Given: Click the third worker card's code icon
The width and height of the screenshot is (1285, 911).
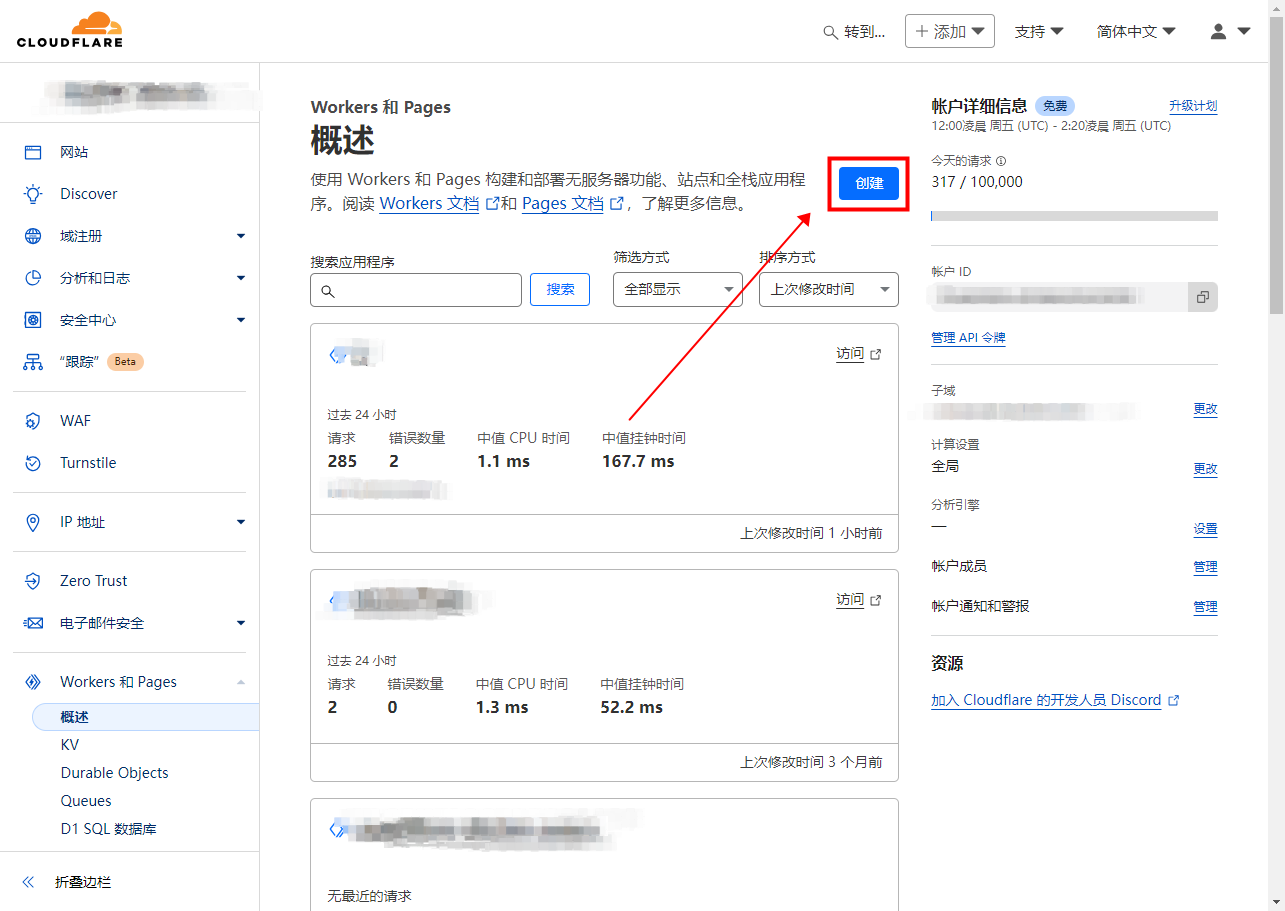Looking at the screenshot, I should click(338, 829).
